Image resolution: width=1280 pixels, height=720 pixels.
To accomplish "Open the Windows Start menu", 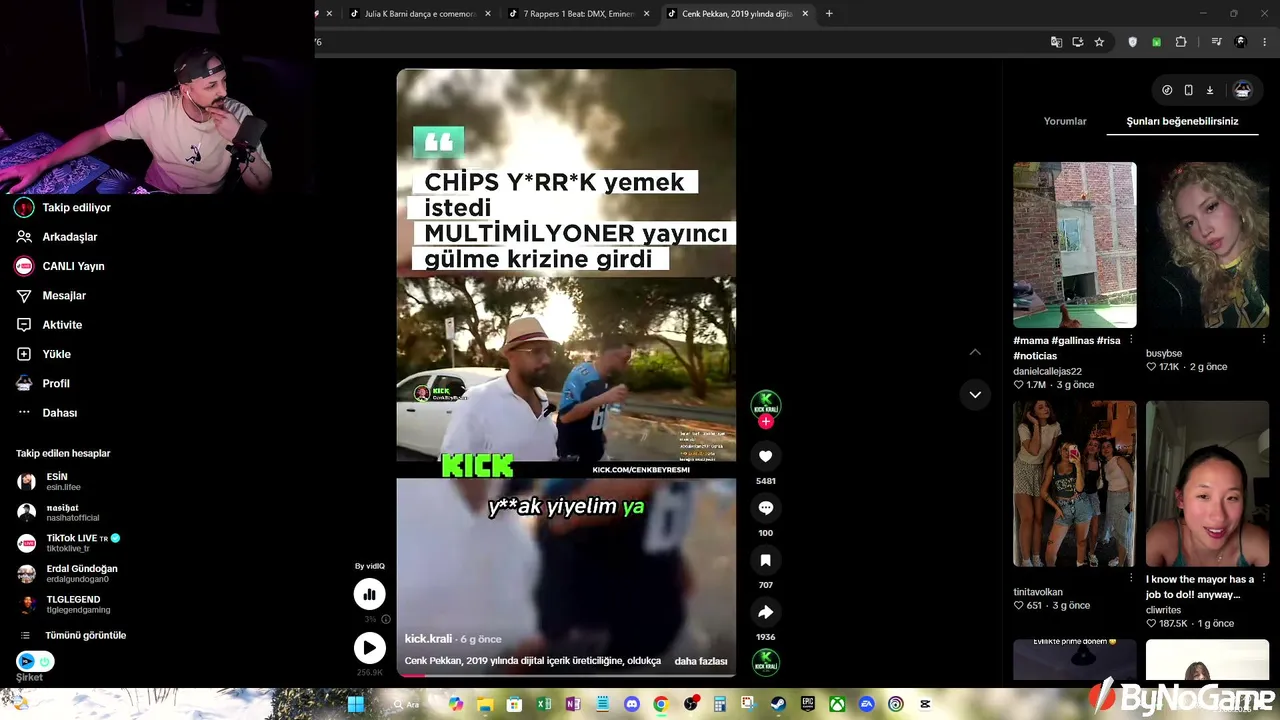I will tap(355, 704).
